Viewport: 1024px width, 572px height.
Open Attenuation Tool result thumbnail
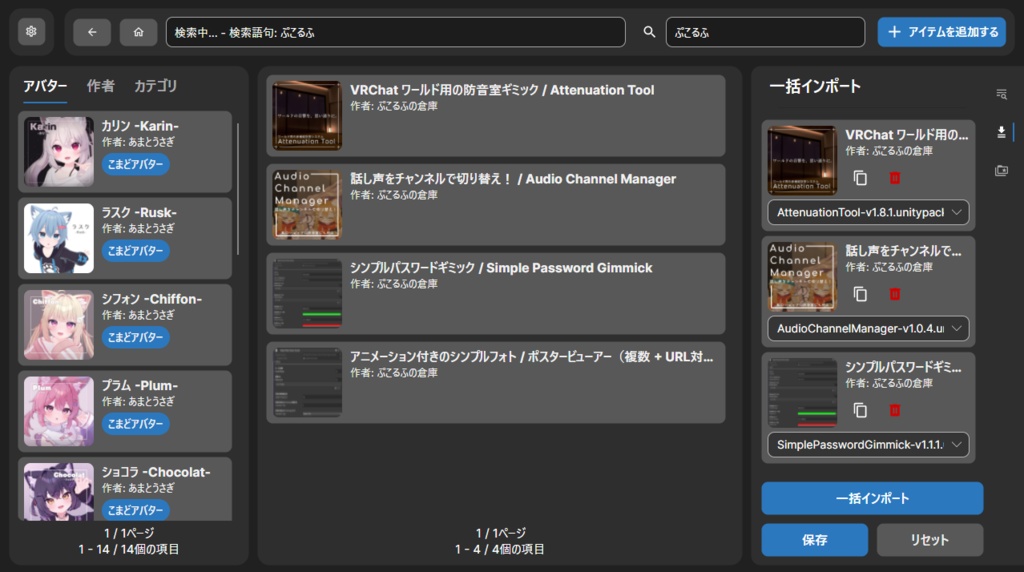click(x=307, y=116)
